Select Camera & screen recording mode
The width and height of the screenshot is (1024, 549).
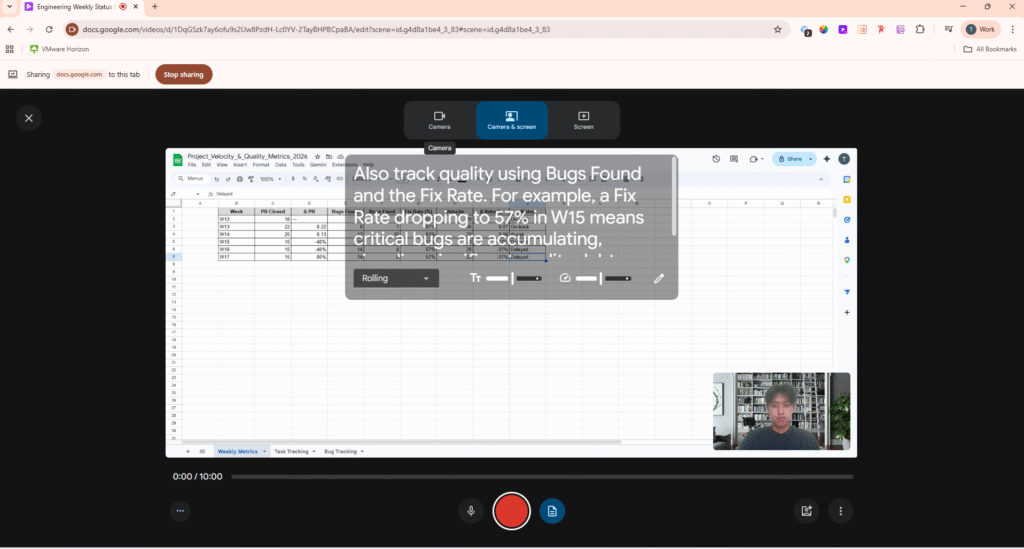(x=511, y=120)
